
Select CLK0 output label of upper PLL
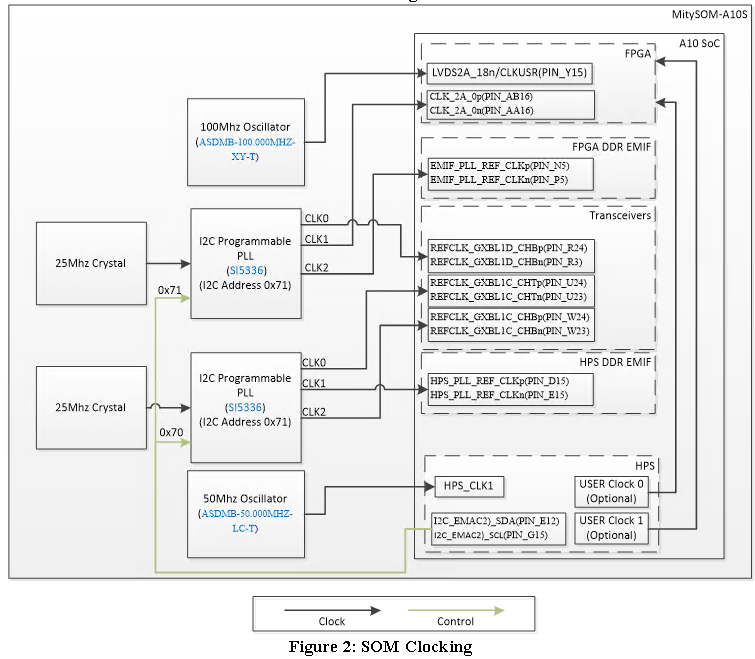(316, 219)
